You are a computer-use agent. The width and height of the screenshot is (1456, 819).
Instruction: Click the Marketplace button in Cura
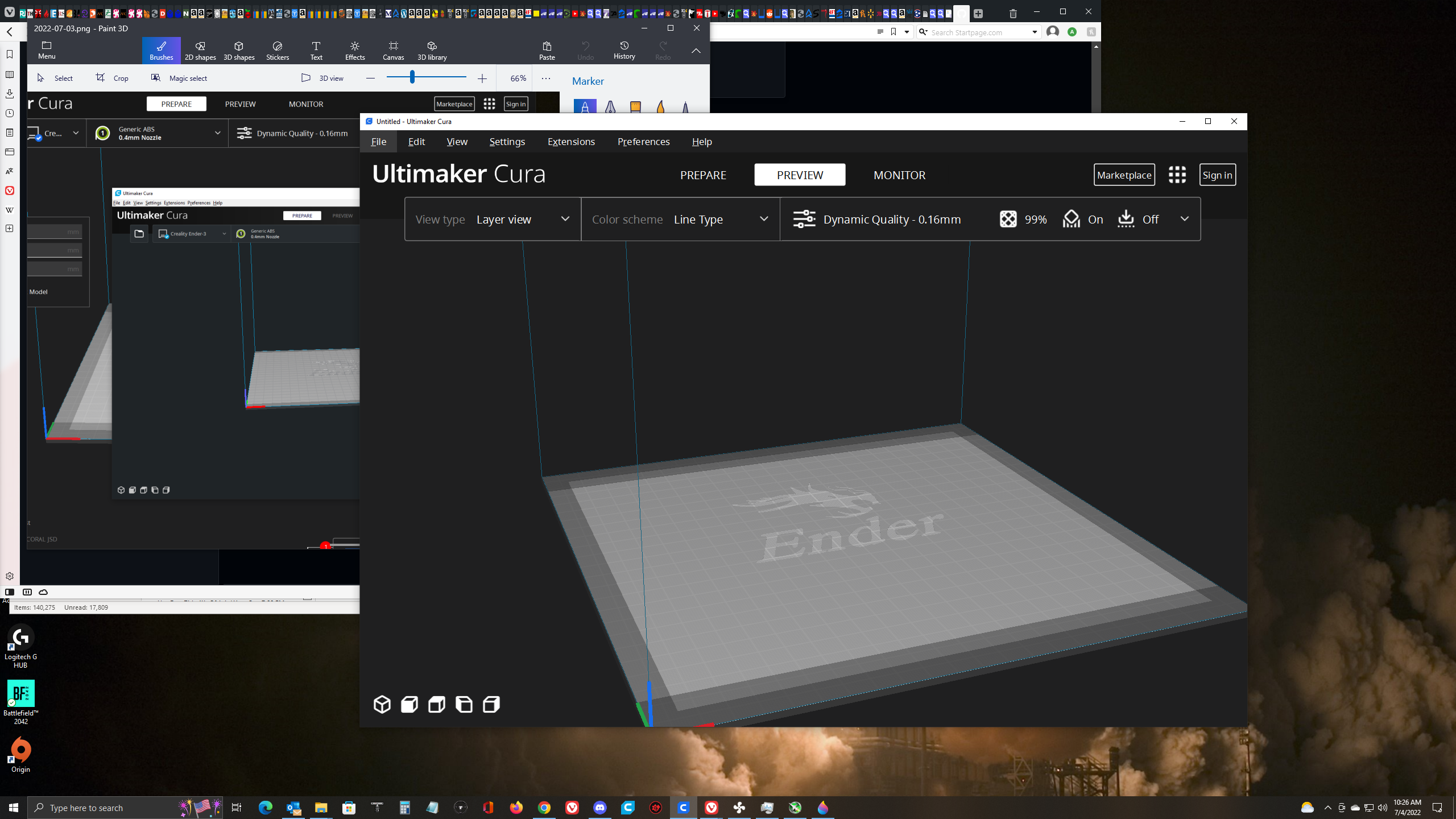click(1124, 175)
